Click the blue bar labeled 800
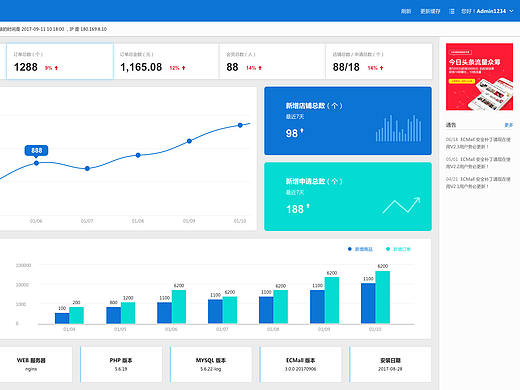This screenshot has width=520, height=390. pos(113,315)
